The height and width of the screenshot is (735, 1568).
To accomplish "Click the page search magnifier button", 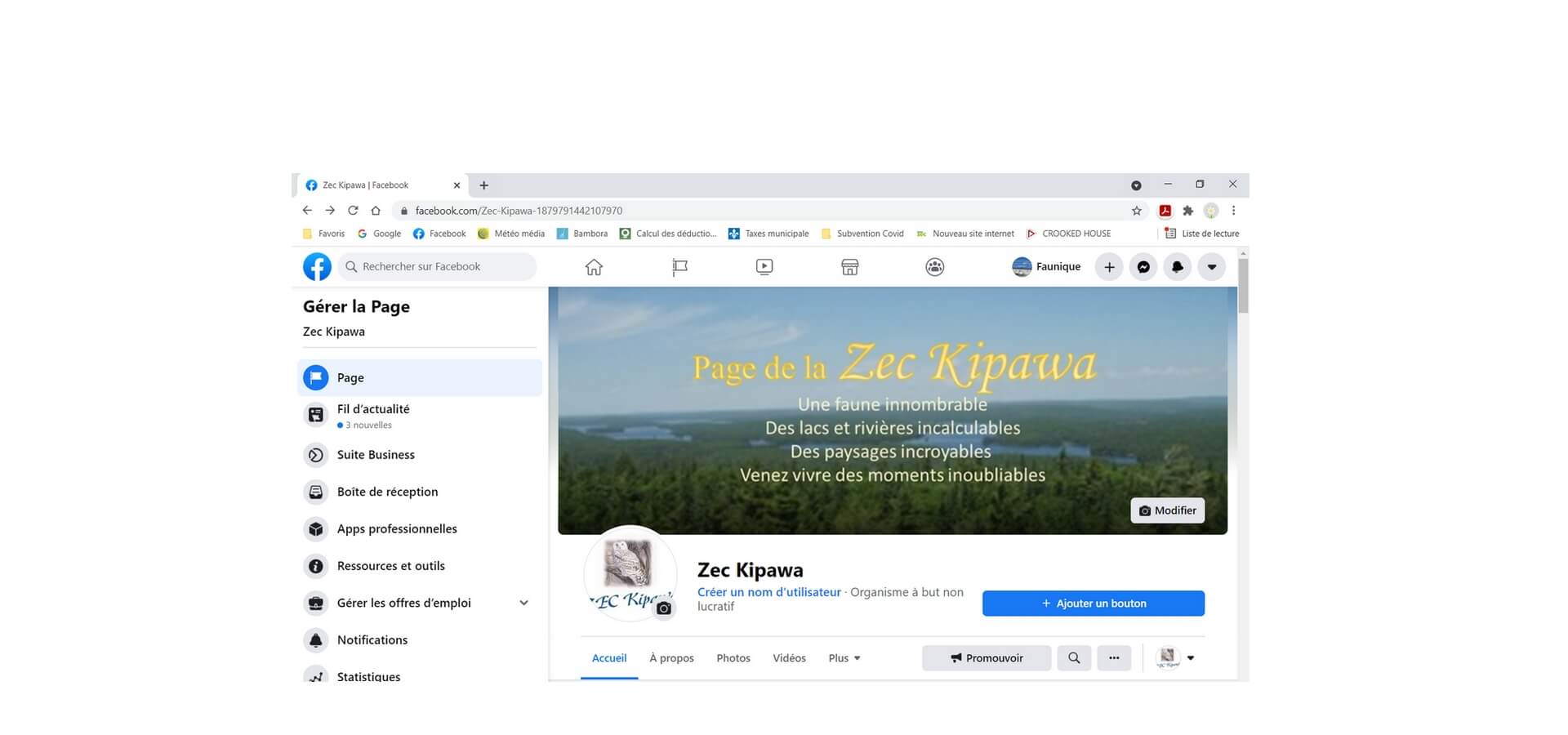I will 1074,658.
